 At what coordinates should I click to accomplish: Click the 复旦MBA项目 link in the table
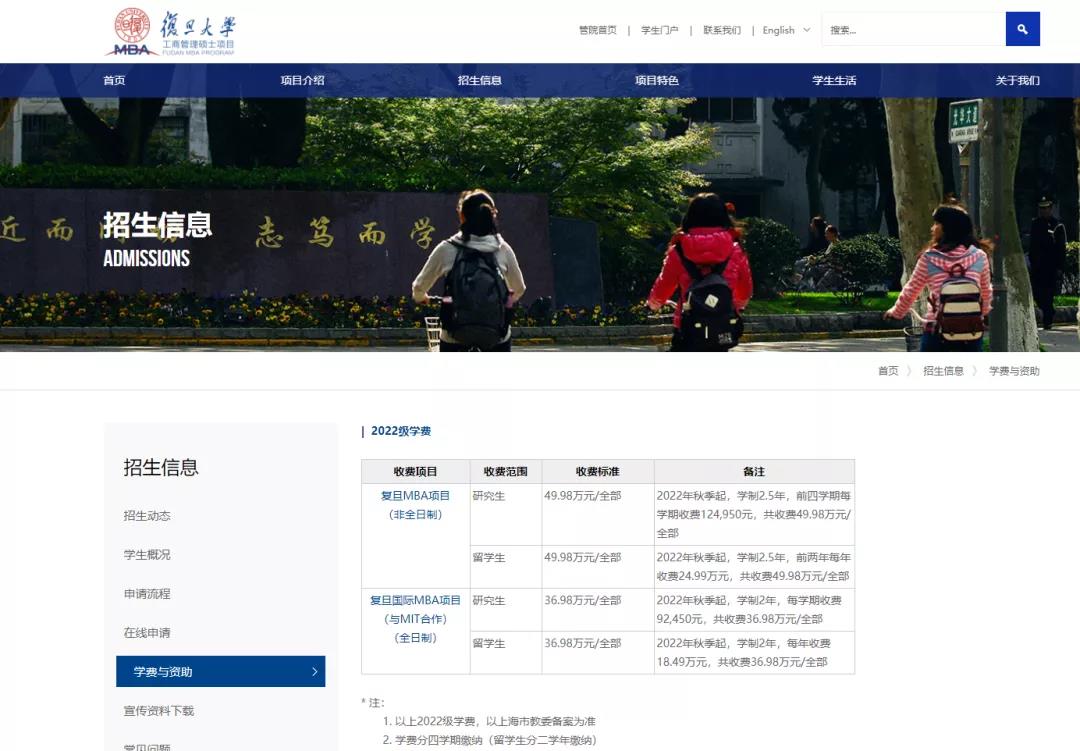point(415,496)
